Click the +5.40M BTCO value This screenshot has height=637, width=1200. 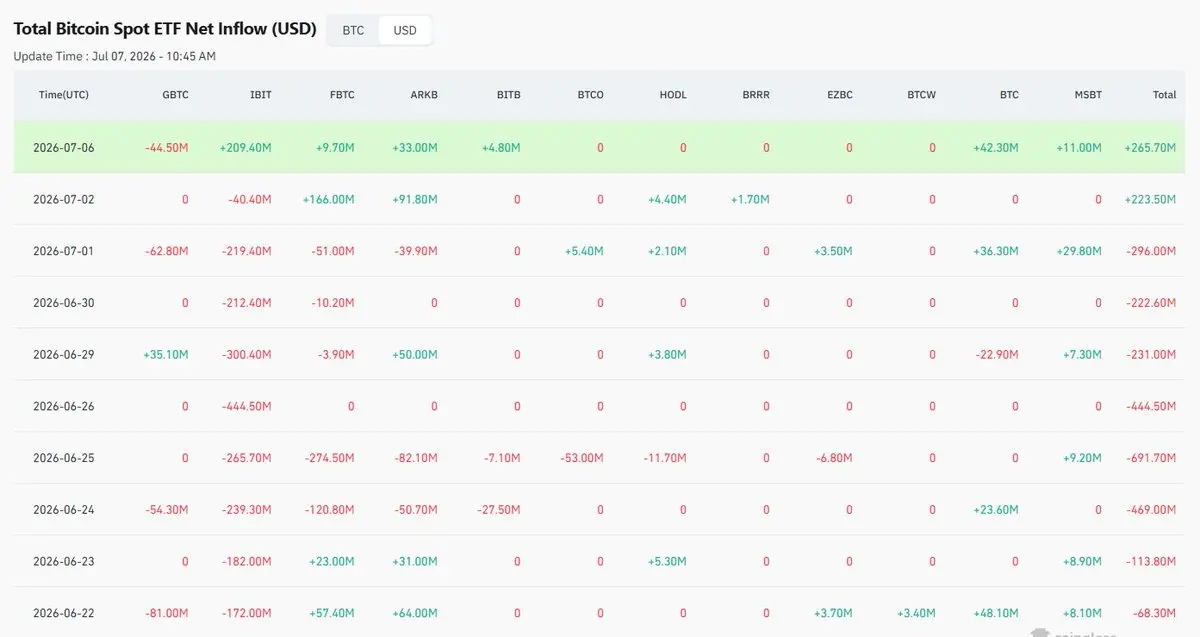coord(584,251)
